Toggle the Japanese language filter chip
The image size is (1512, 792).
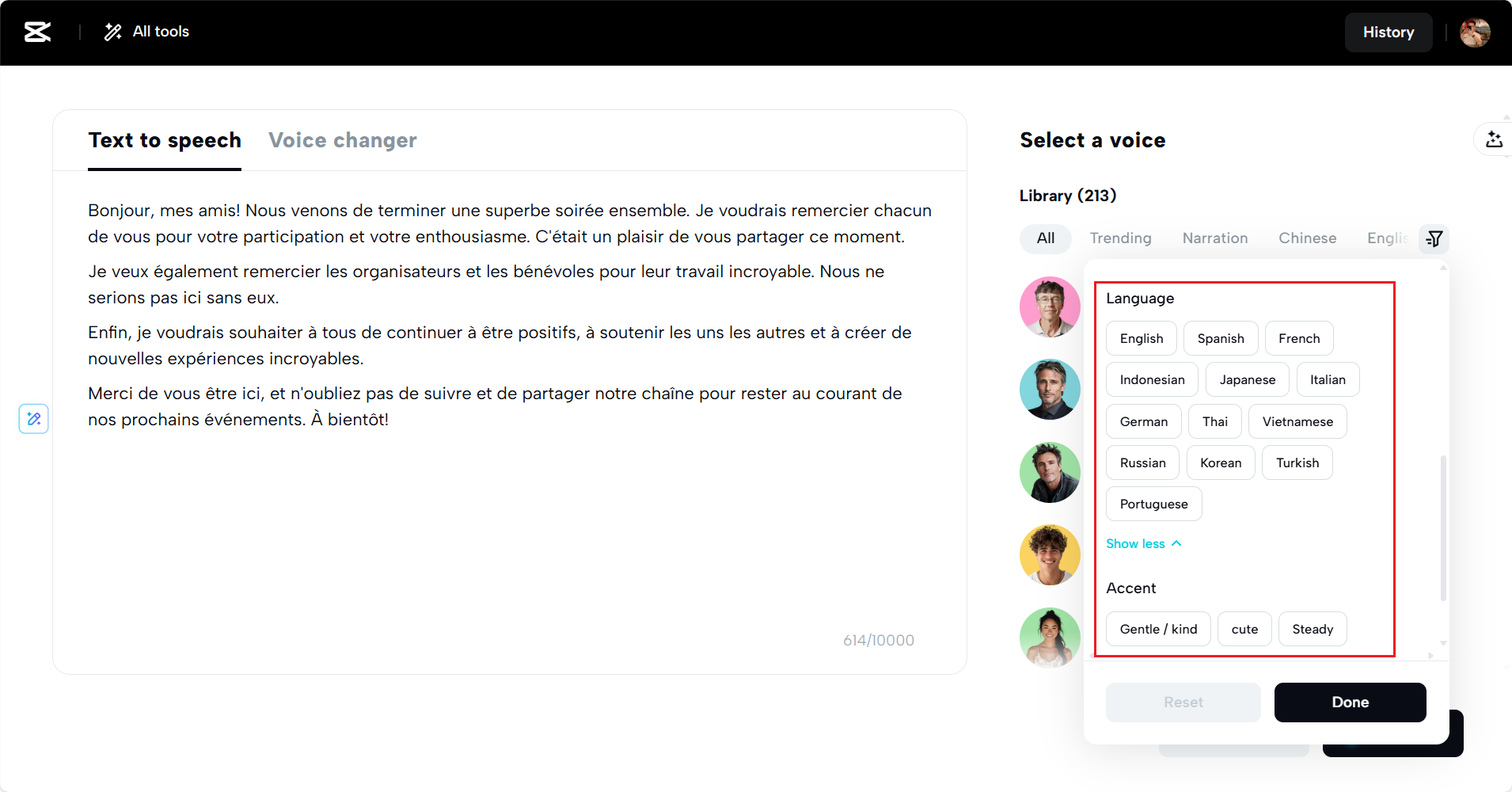point(1247,379)
